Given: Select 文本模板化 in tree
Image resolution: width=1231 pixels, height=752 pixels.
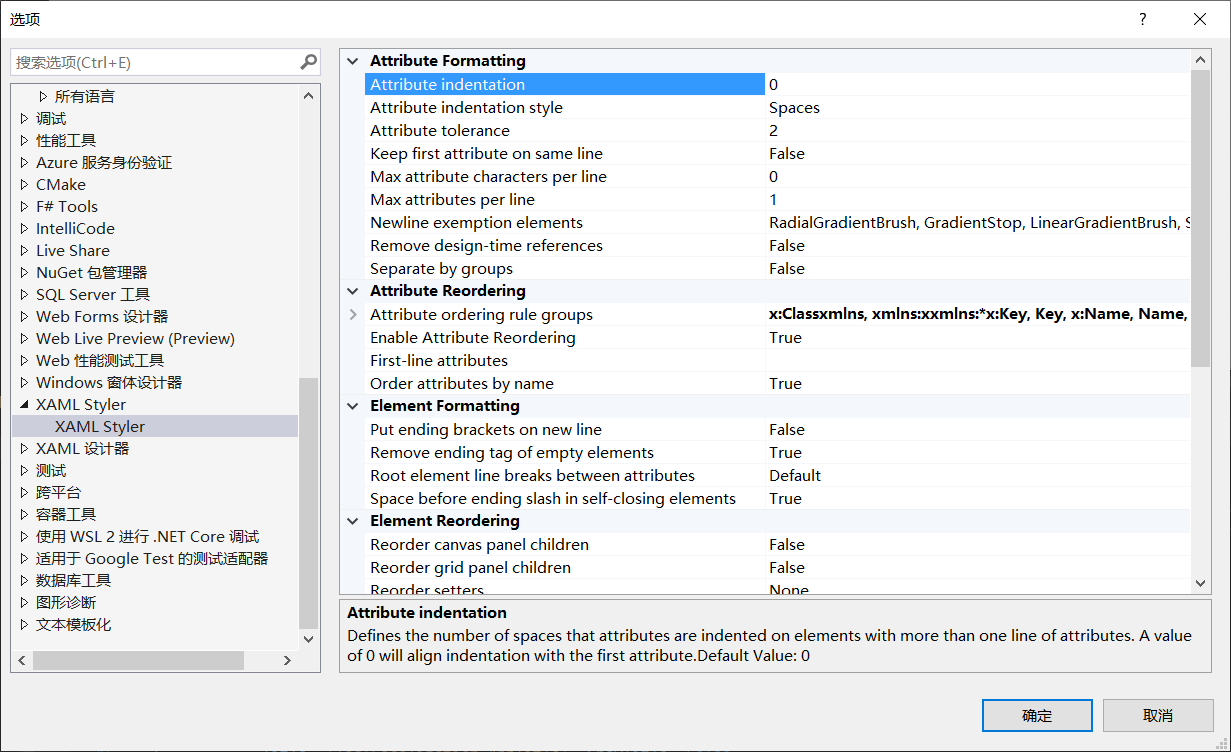Looking at the screenshot, I should click(x=74, y=625).
